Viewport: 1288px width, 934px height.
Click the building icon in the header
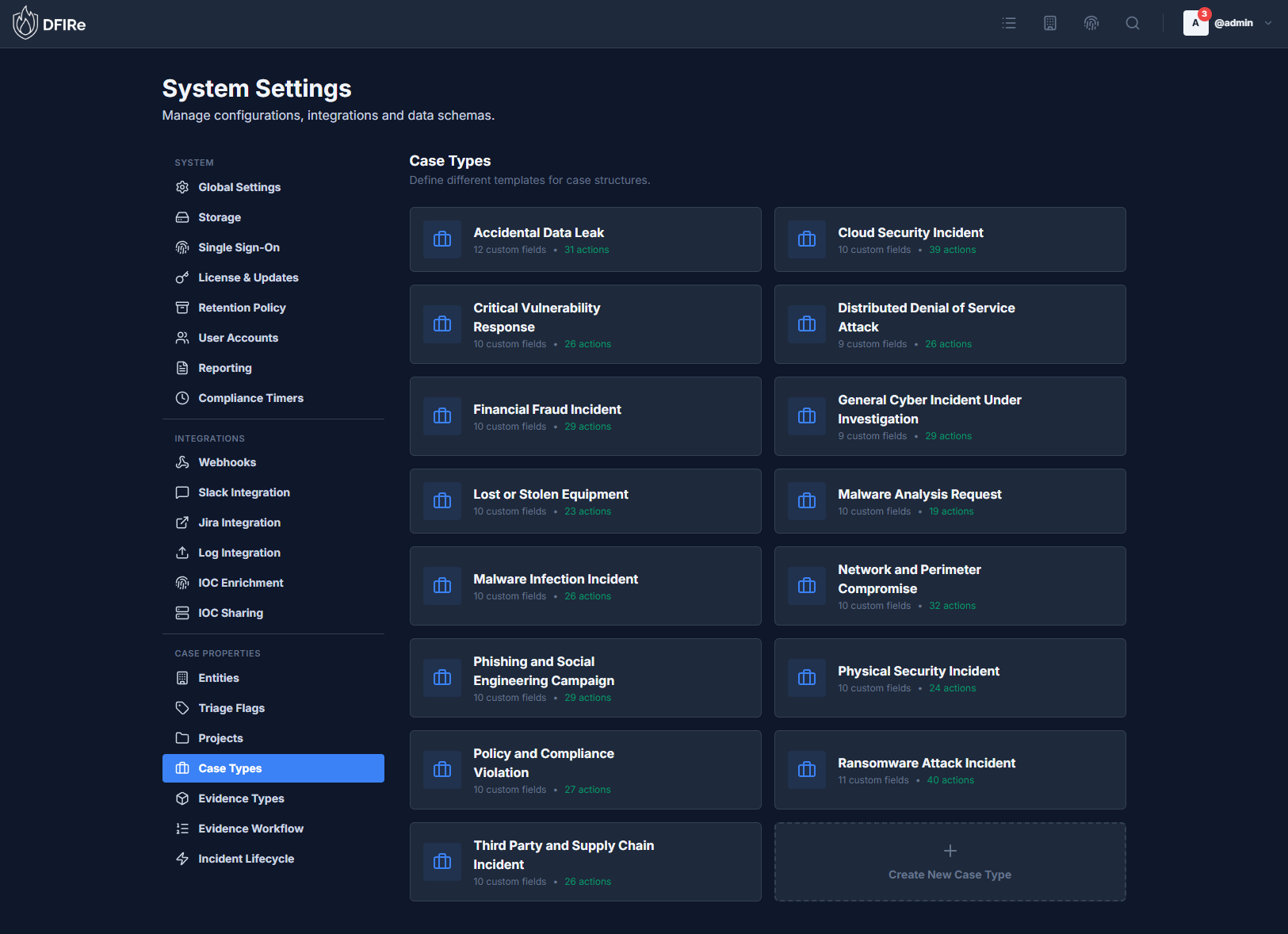pyautogui.click(x=1050, y=23)
